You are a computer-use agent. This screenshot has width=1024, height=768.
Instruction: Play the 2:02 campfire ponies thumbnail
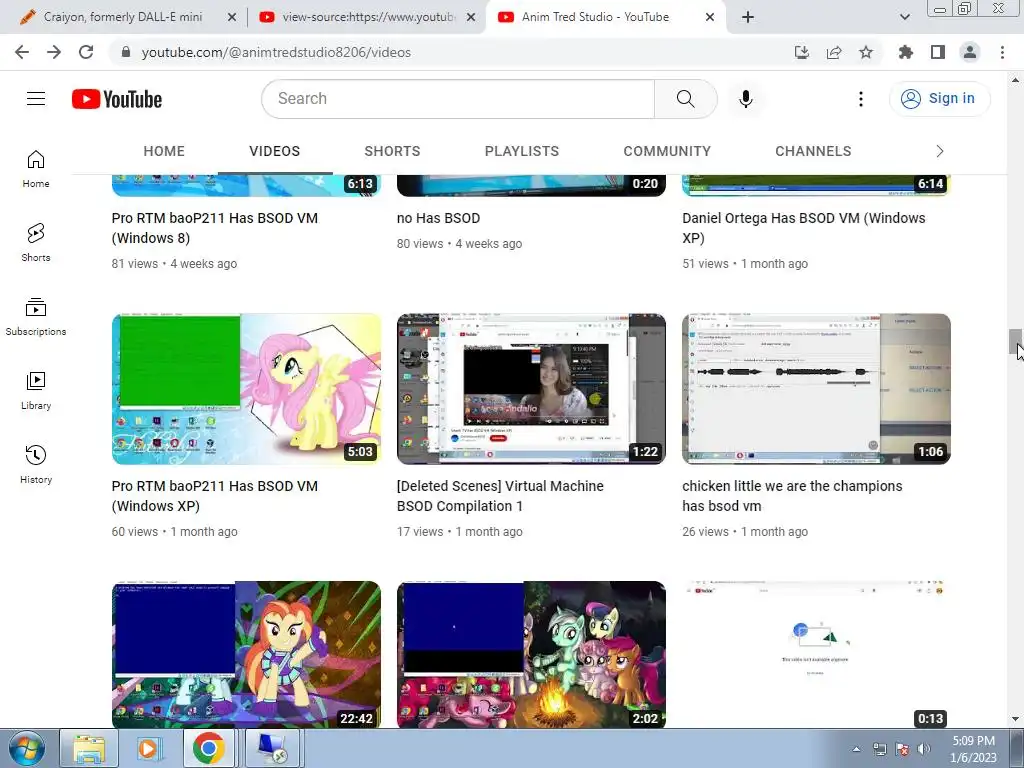click(x=532, y=655)
